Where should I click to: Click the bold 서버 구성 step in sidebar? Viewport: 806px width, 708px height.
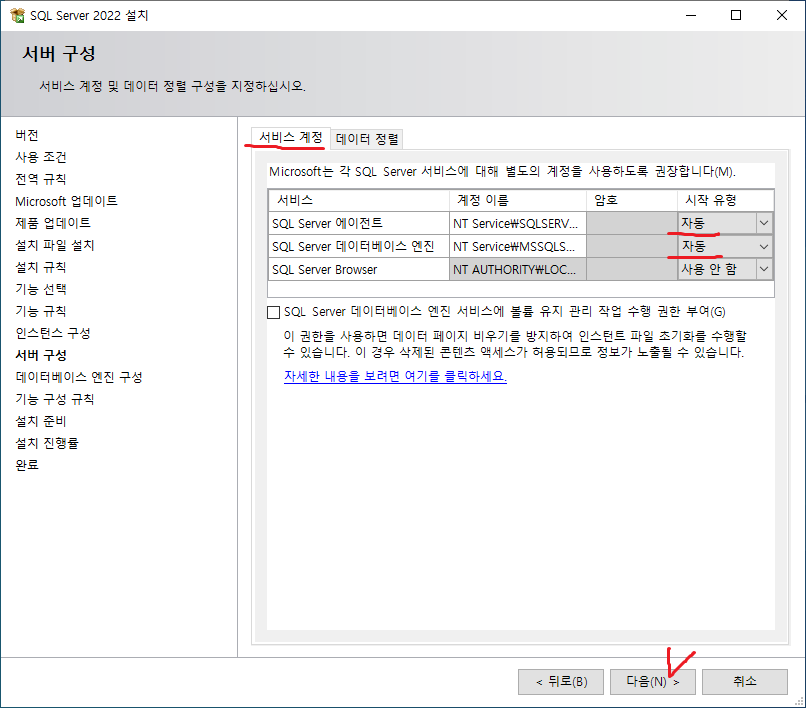pyautogui.click(x=41, y=355)
